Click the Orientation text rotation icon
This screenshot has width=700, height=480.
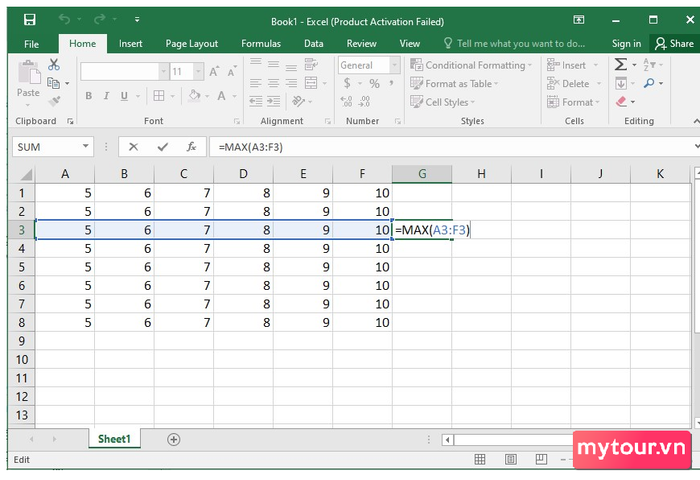coord(298,102)
